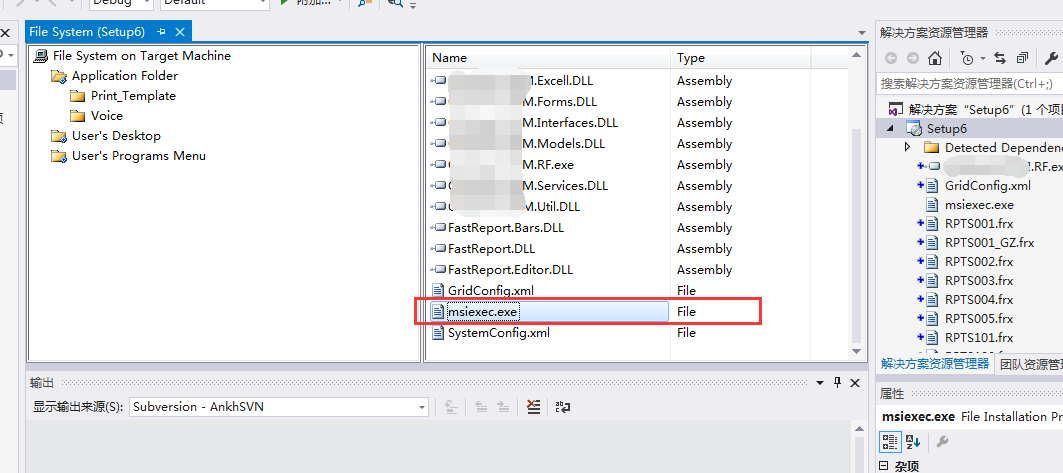Select FastReport.Editor.DLL in the file list
Image resolution: width=1063 pixels, height=473 pixels.
coord(510,270)
